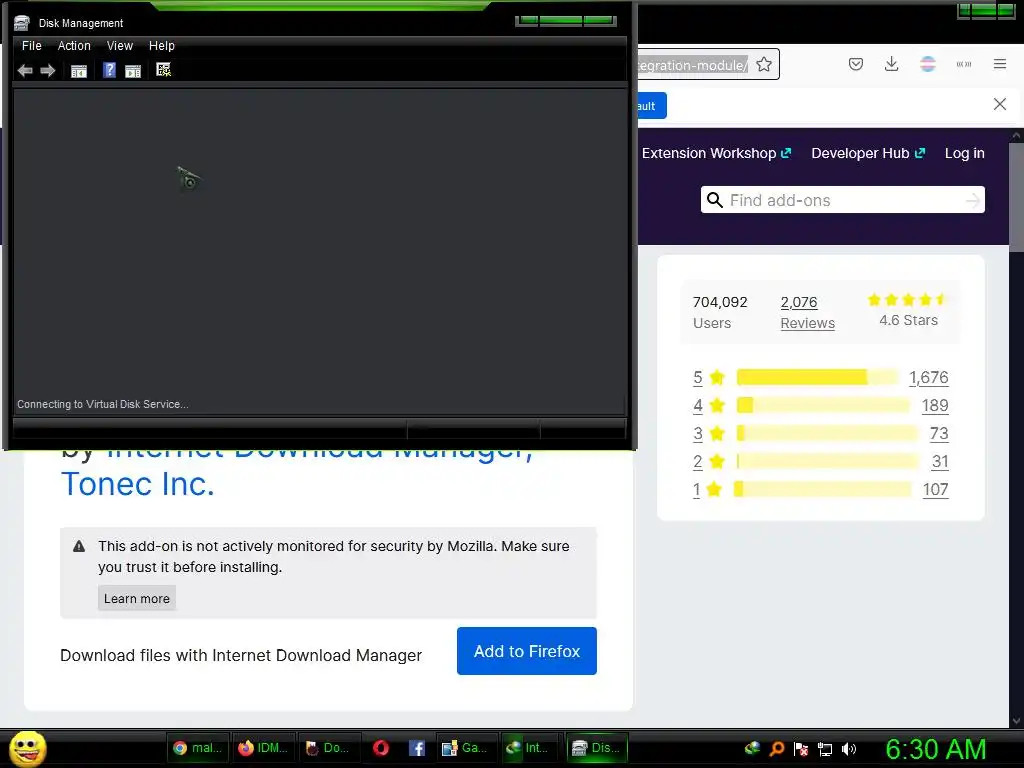
Task: Submit search with the arrow in add-ons field
Action: point(972,200)
